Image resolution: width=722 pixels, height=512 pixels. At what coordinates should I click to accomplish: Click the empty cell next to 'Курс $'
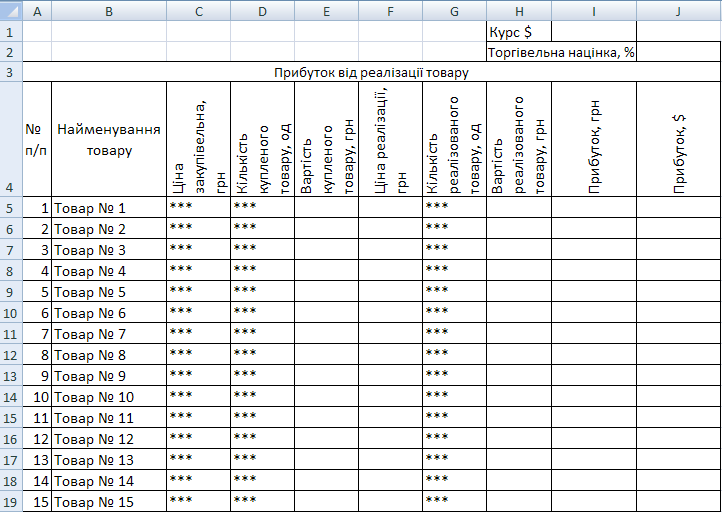(594, 31)
